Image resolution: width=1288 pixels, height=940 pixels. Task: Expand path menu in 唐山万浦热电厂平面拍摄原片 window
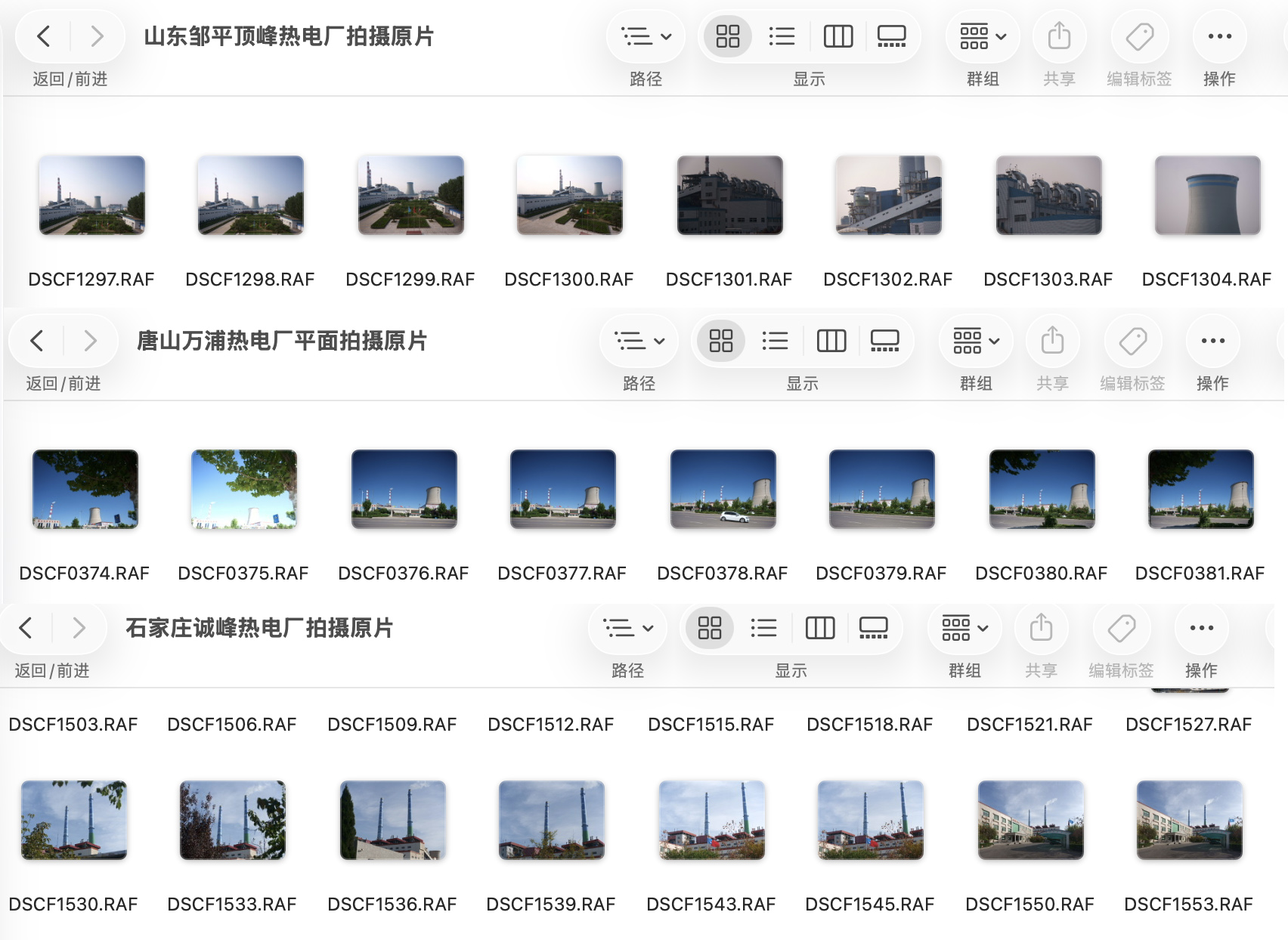coord(639,341)
